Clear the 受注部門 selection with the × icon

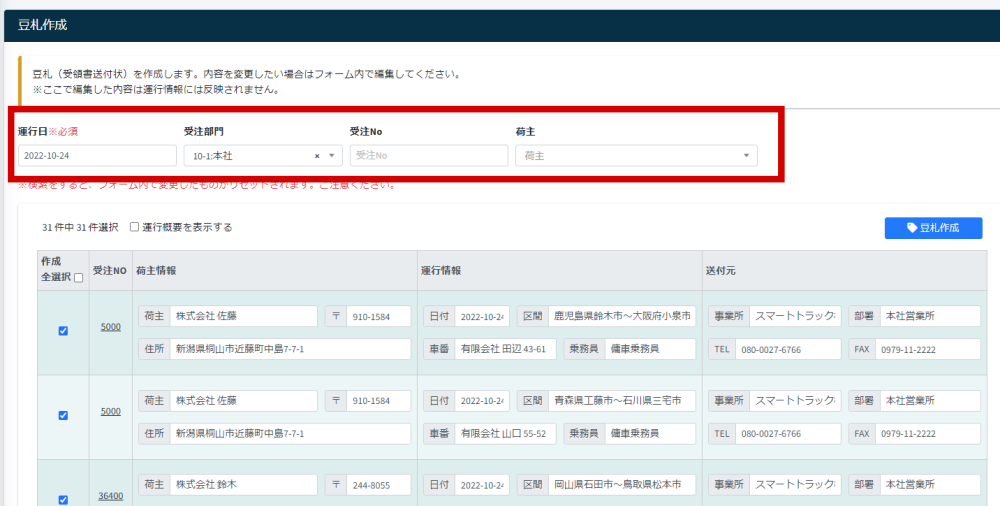pyautogui.click(x=317, y=156)
